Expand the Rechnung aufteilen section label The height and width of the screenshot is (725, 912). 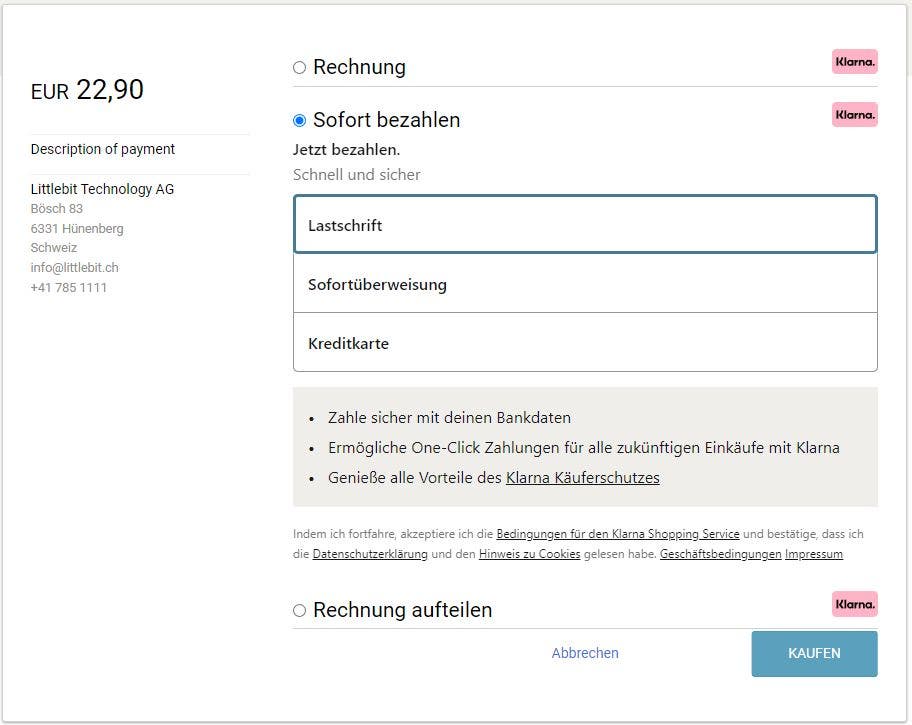tap(402, 610)
